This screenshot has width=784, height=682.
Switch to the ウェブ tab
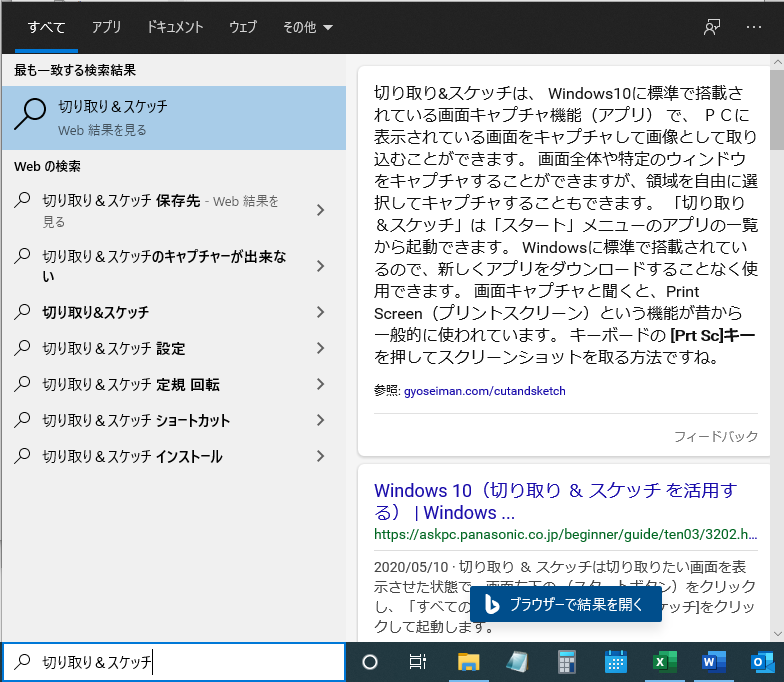click(x=243, y=27)
